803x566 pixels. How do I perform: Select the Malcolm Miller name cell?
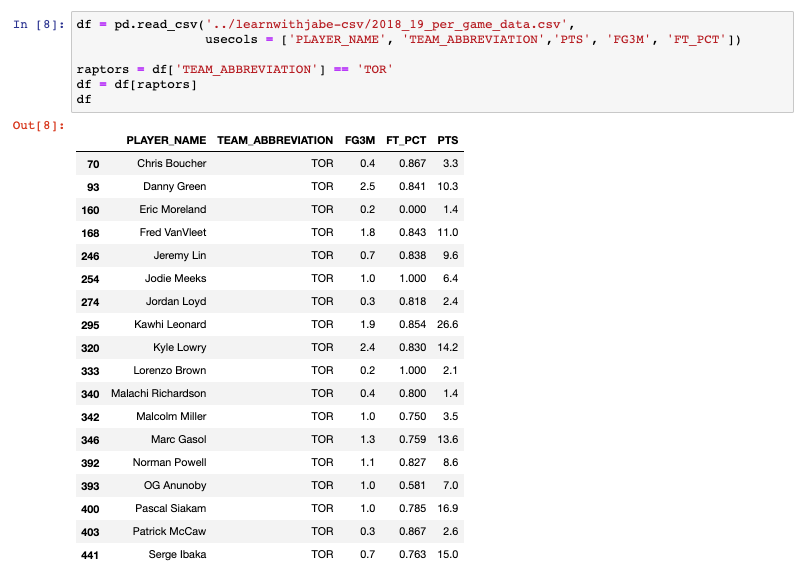171,417
